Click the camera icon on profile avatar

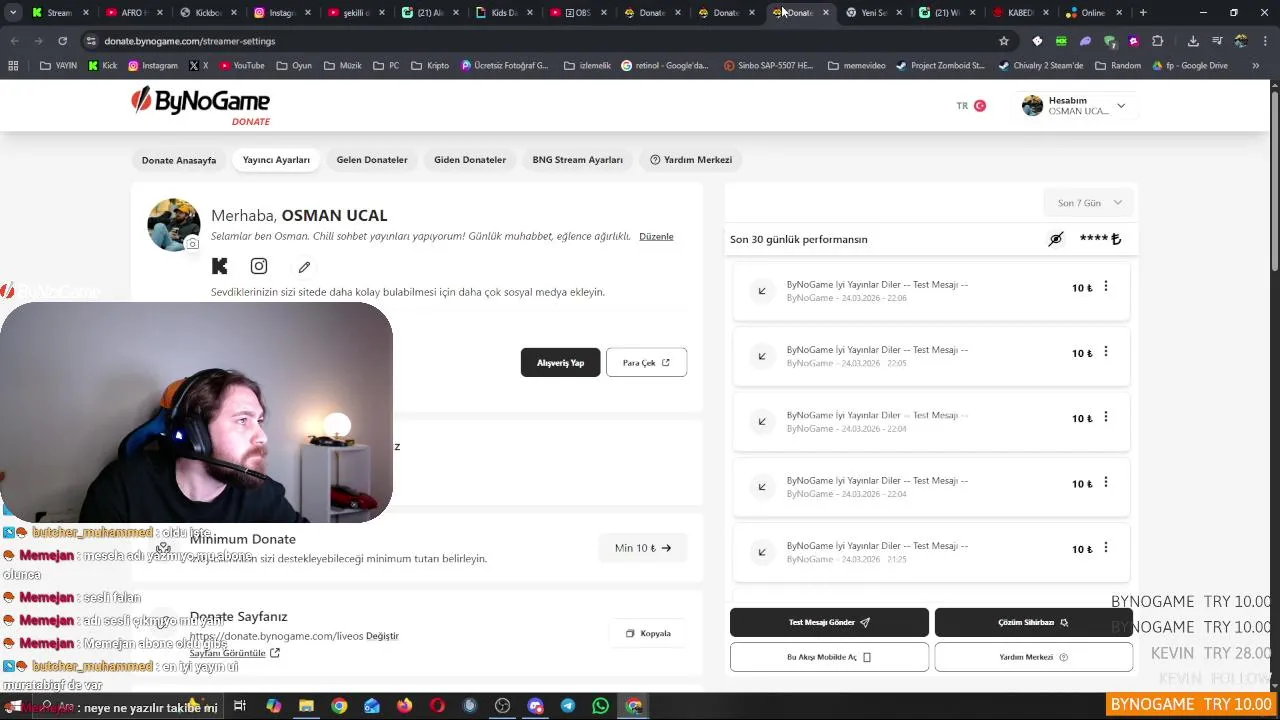coord(192,243)
